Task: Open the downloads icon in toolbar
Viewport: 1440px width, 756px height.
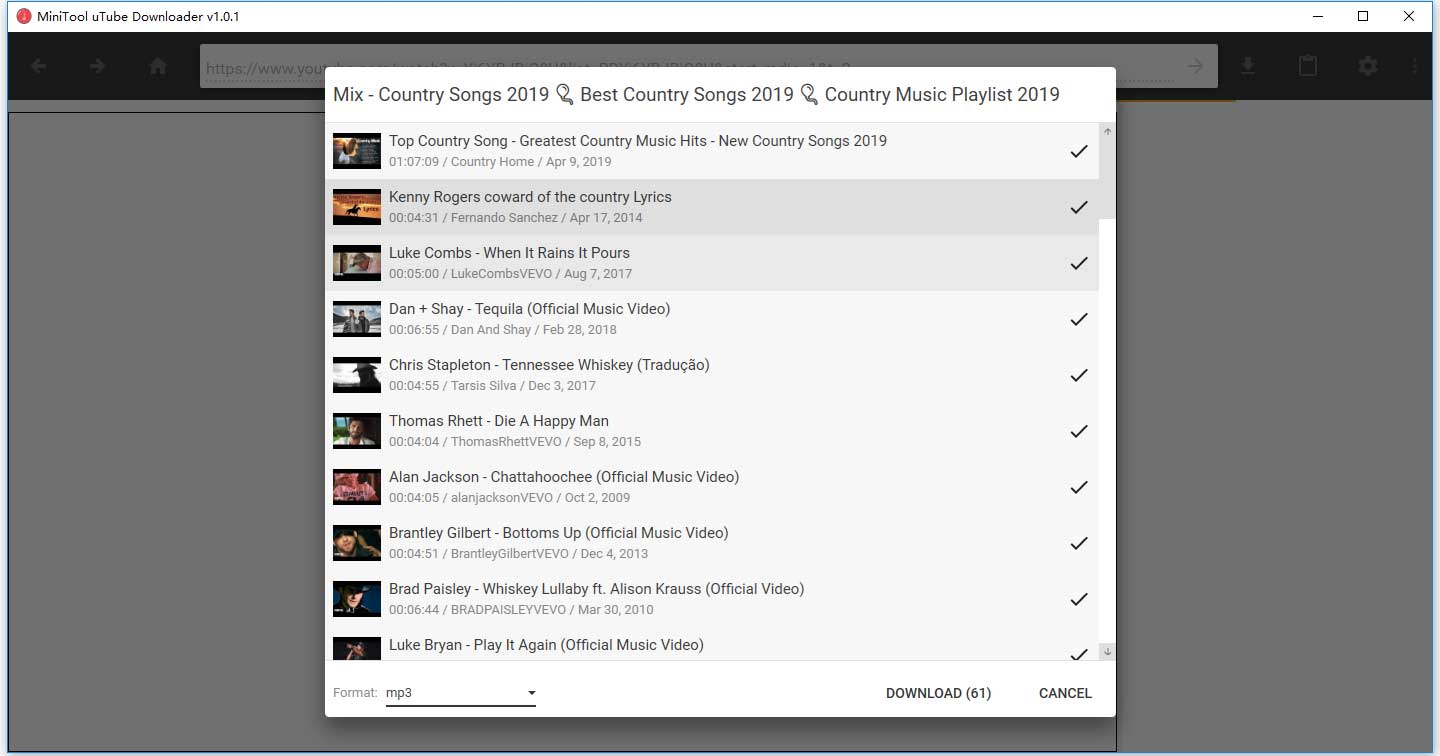Action: 1248,67
